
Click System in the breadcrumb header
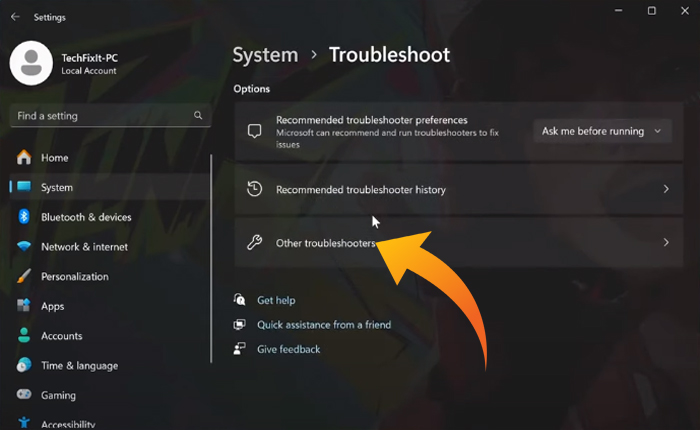click(x=265, y=55)
